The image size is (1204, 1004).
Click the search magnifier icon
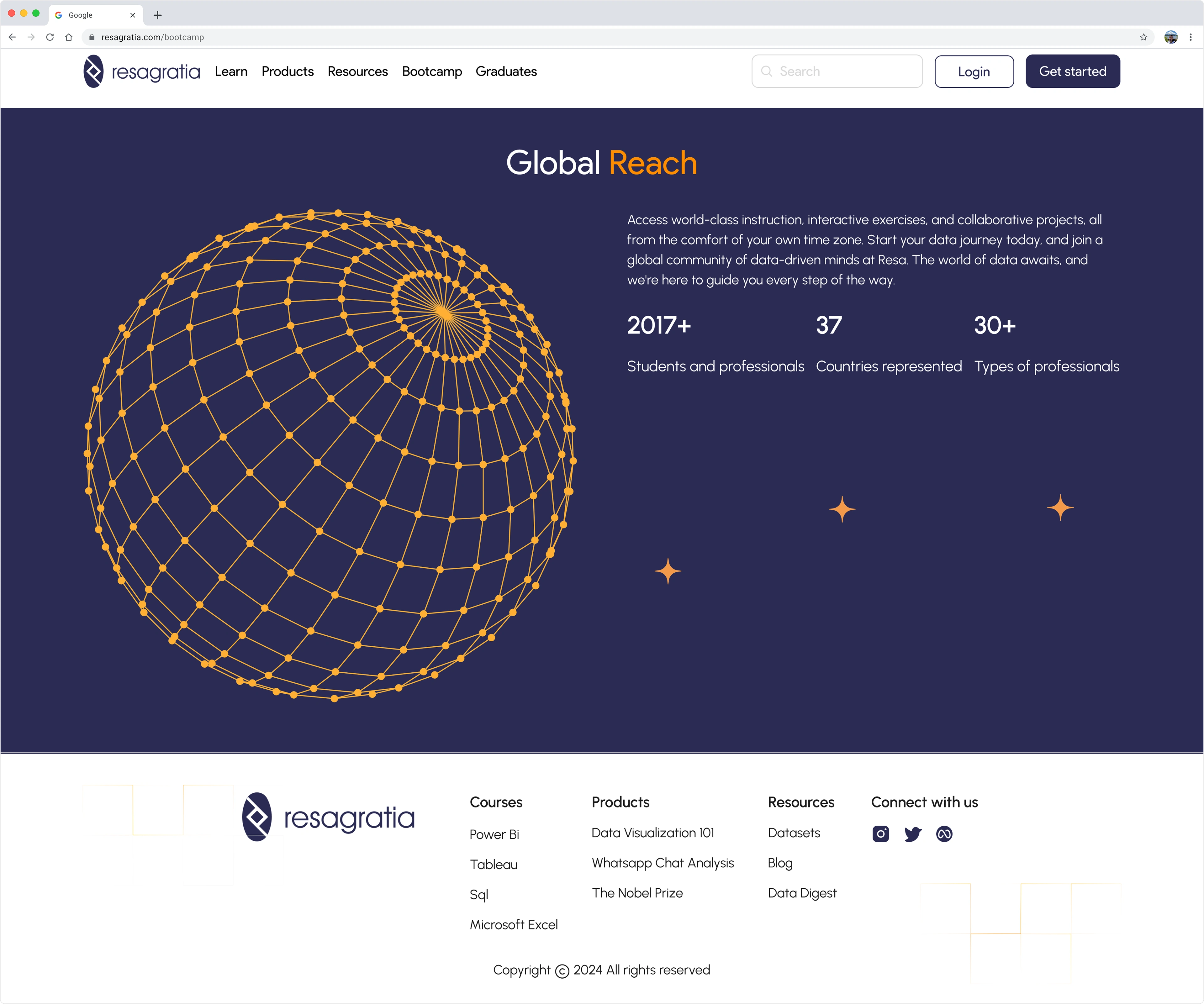pyautogui.click(x=767, y=71)
